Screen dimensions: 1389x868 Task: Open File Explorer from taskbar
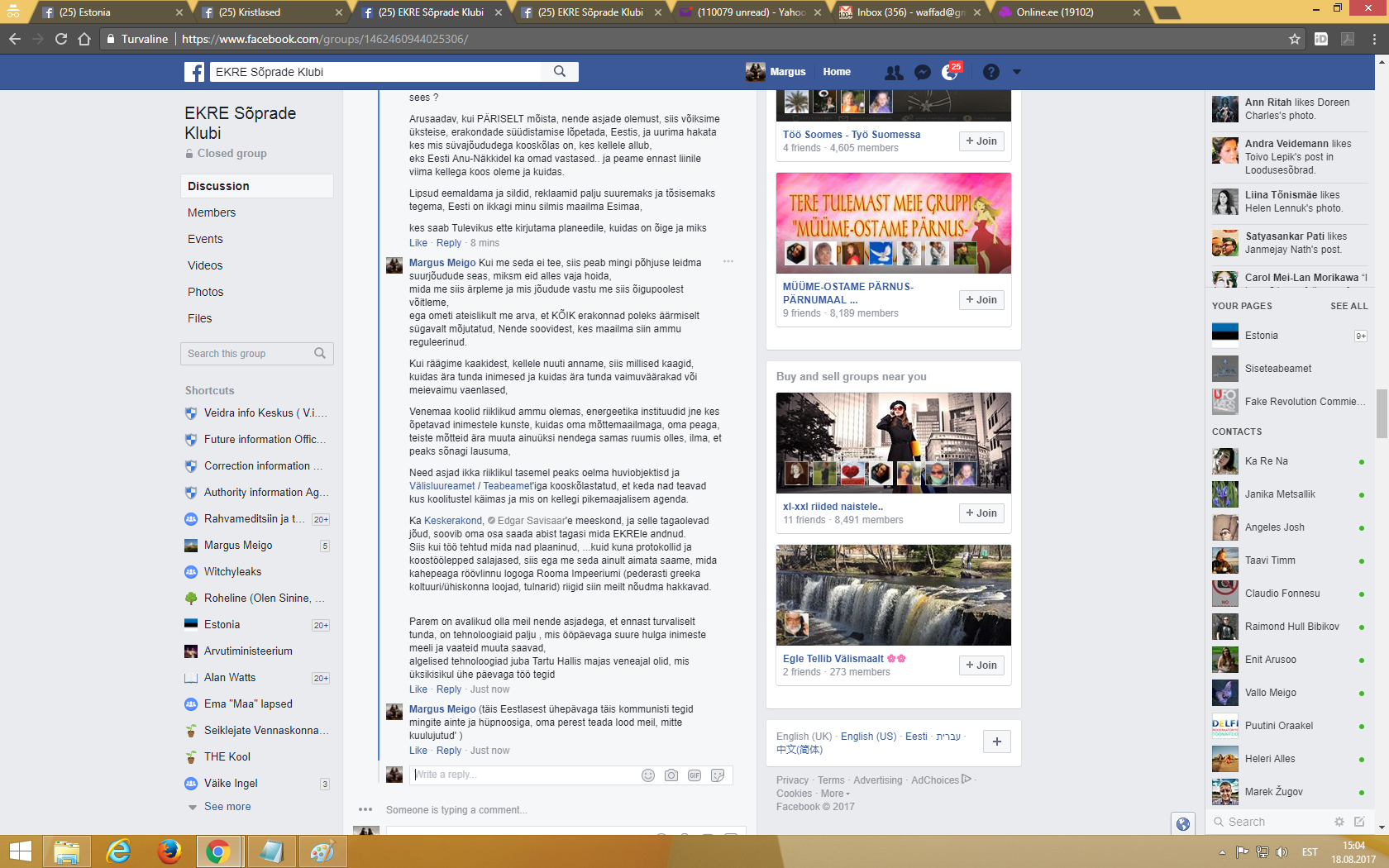tap(67, 851)
